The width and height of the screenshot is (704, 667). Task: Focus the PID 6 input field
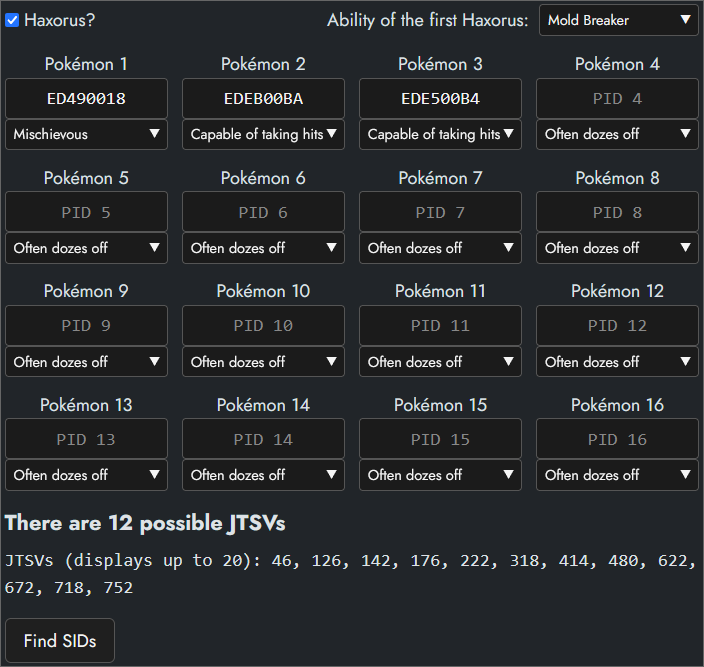pos(263,212)
